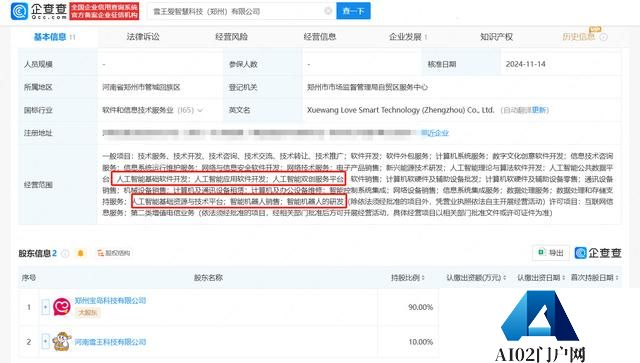Select 软件和信息技术服务业 industry text
This screenshot has height=363, width=640.
click(138, 110)
